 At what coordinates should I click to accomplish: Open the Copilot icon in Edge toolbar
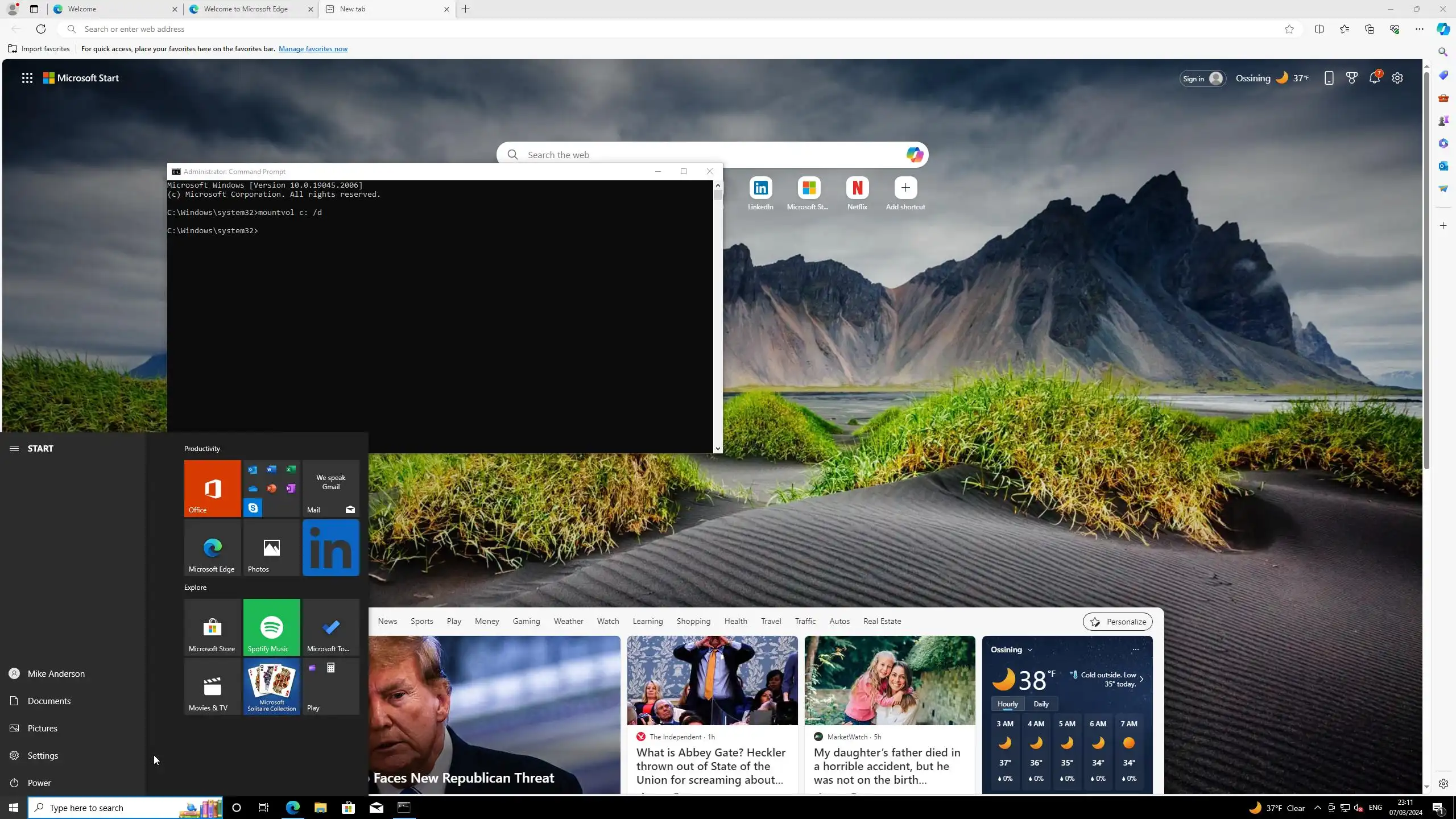1443,29
